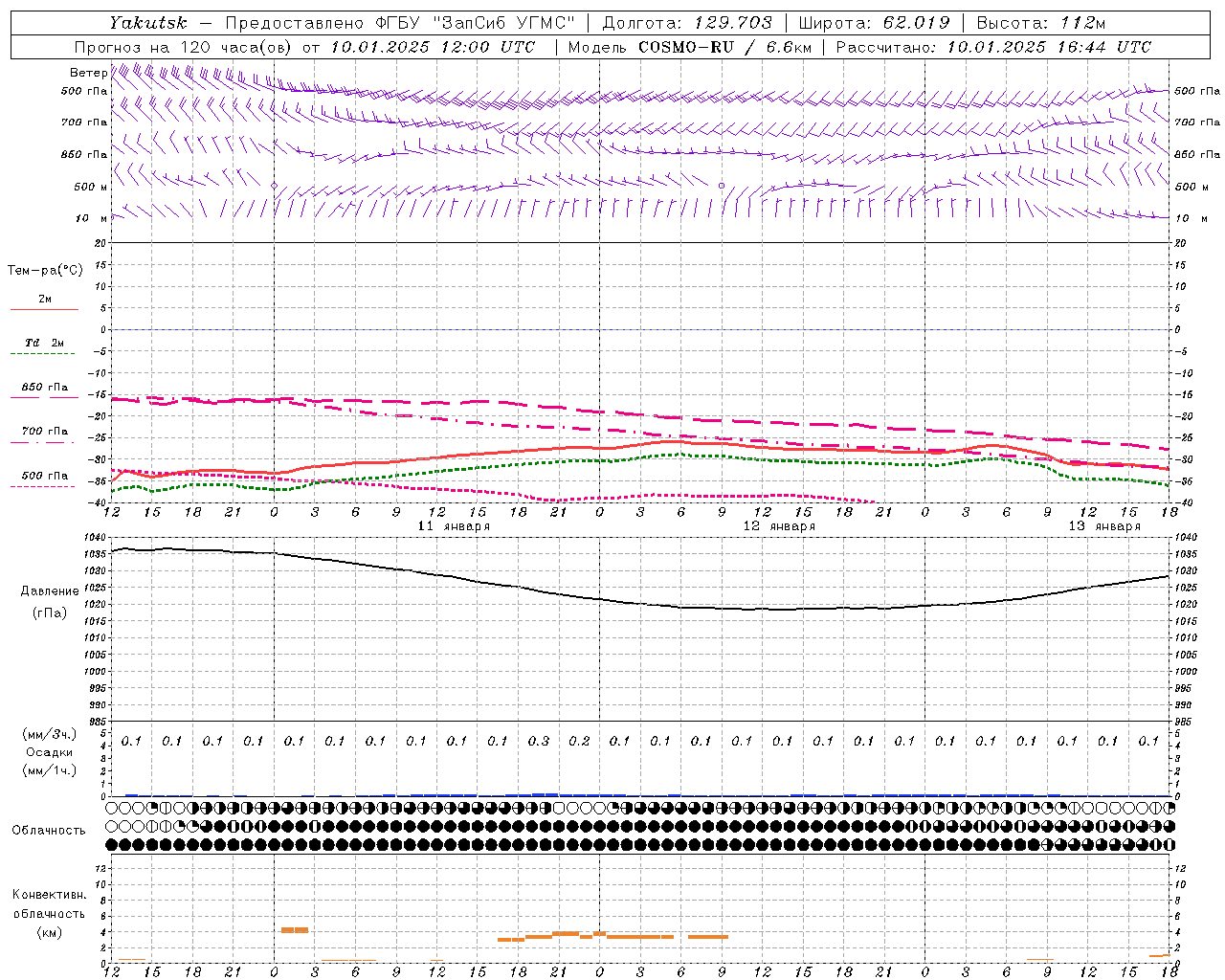Click the 'Модель COSMO-RU / 6.6км' model label
1225x980 pixels.
[690, 47]
